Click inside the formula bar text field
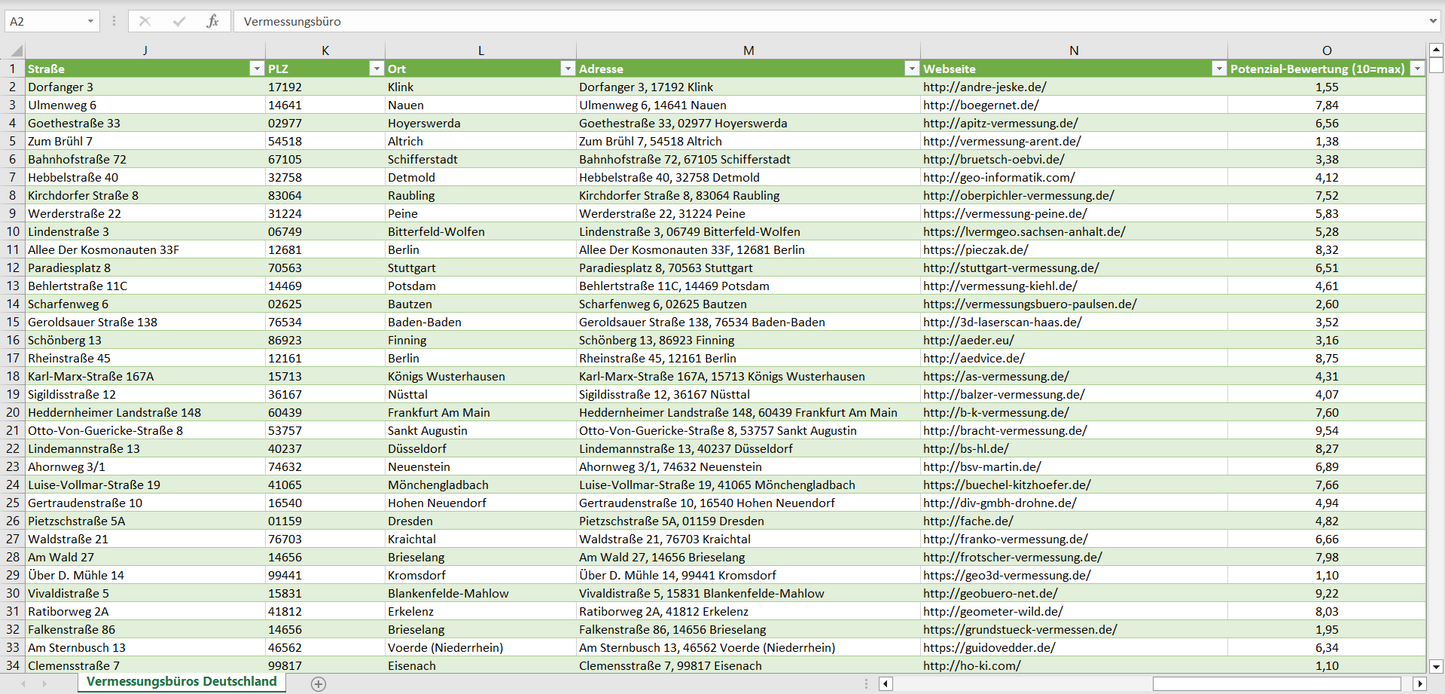This screenshot has width=1445, height=694. [800, 21]
